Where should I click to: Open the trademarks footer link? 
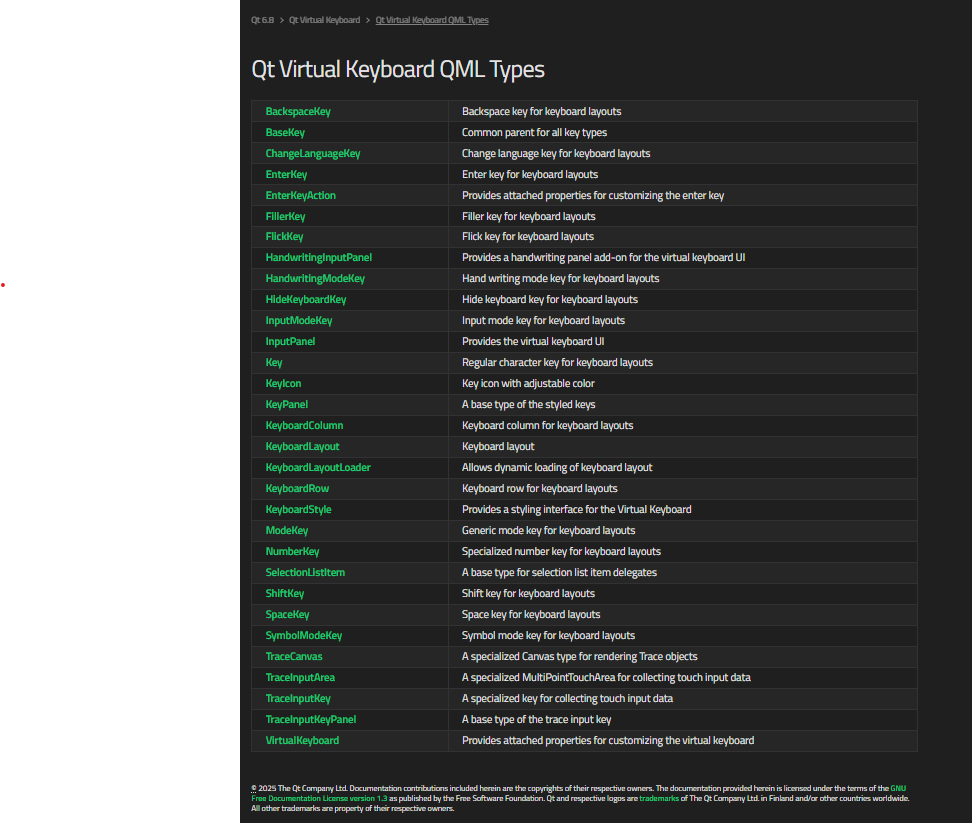tap(659, 798)
